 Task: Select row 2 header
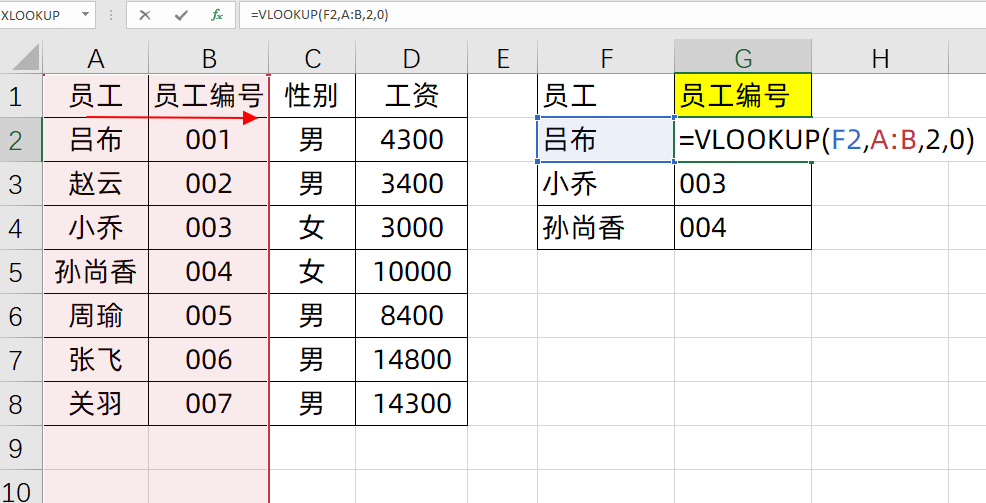point(20,140)
